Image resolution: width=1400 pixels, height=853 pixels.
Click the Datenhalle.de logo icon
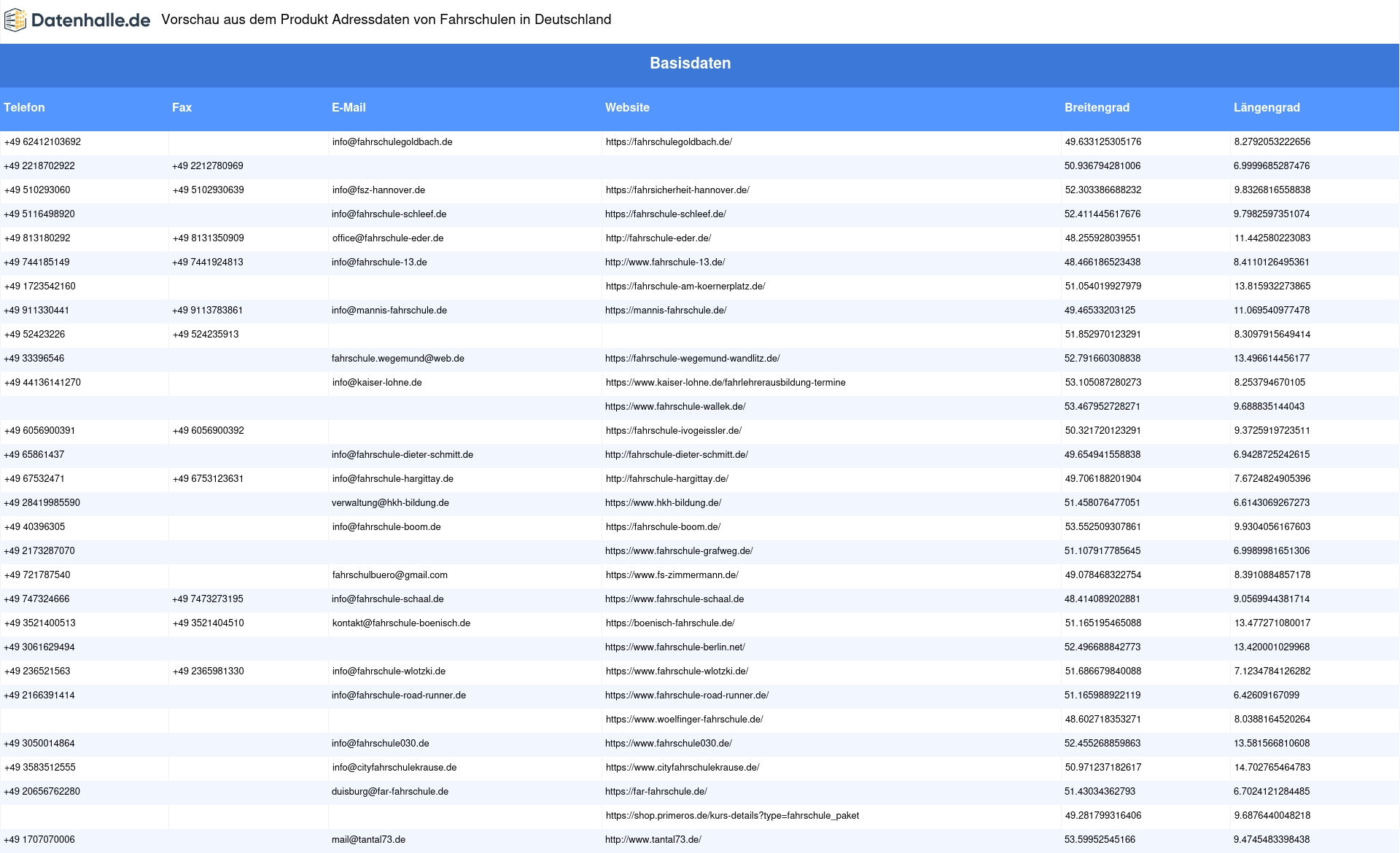15,20
